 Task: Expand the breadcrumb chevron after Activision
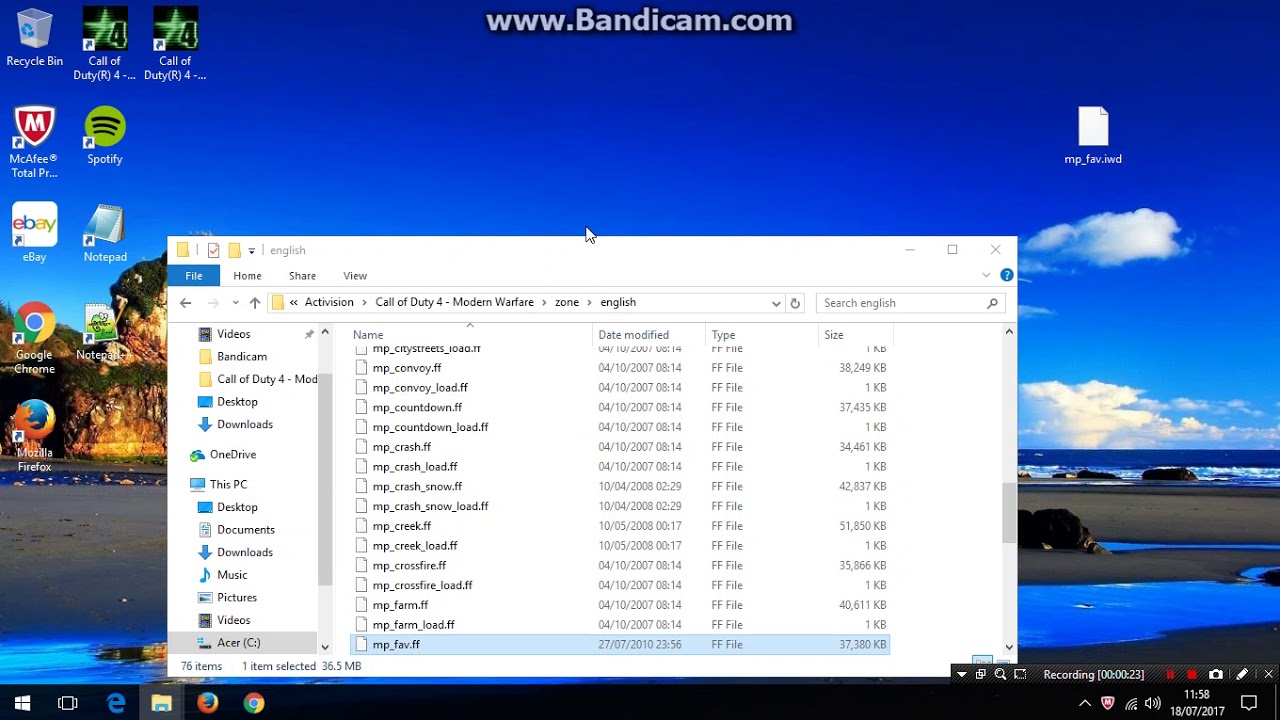pyautogui.click(x=365, y=302)
